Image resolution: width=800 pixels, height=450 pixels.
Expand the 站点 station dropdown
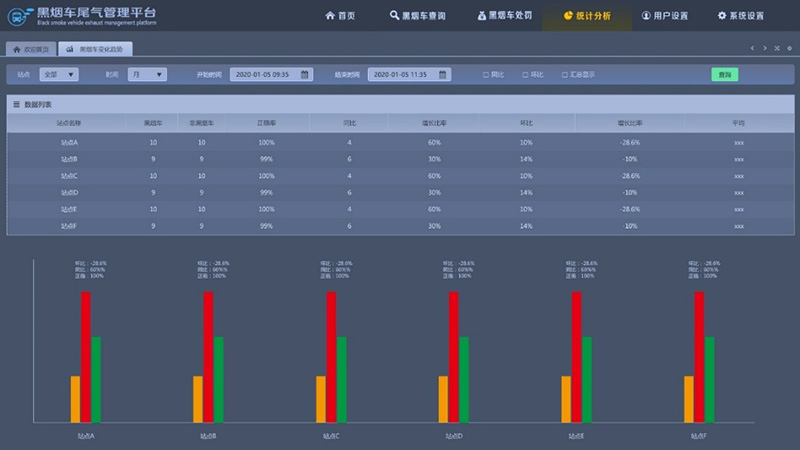pos(60,74)
